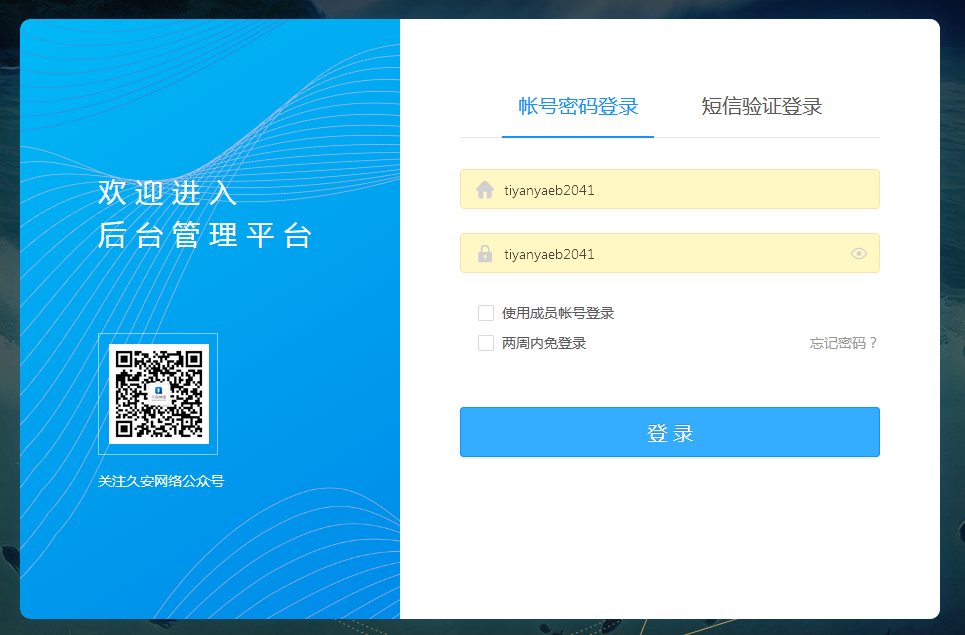This screenshot has height=635, width=965.
Task: Click the 后台管理平台 title text
Action: pyautogui.click(x=206, y=236)
